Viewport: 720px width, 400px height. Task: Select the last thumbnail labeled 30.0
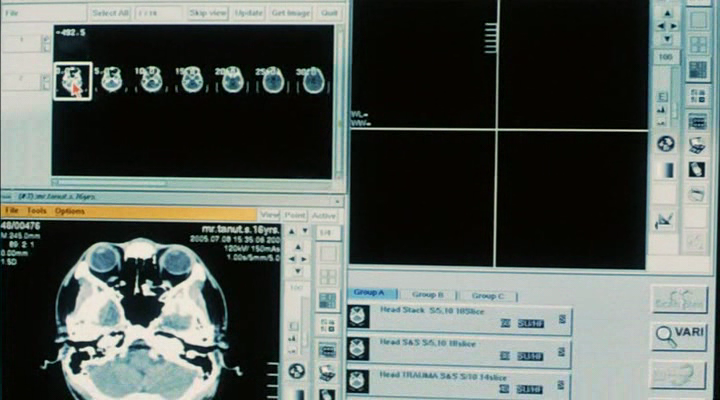pyautogui.click(x=314, y=80)
